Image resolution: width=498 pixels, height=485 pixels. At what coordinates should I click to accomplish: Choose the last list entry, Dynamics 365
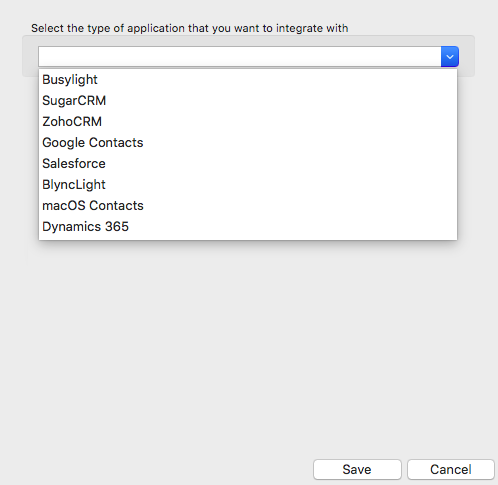(248, 227)
